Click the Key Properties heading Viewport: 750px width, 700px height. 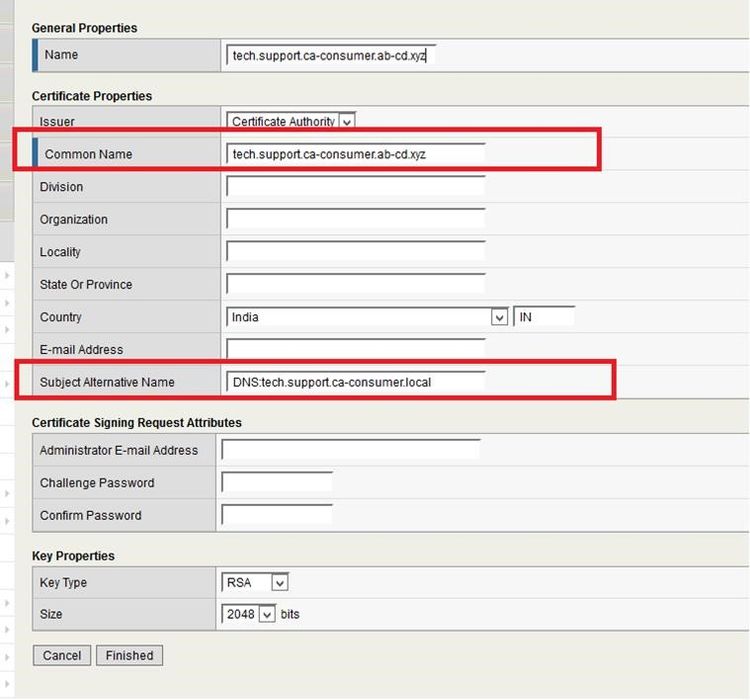click(73, 556)
